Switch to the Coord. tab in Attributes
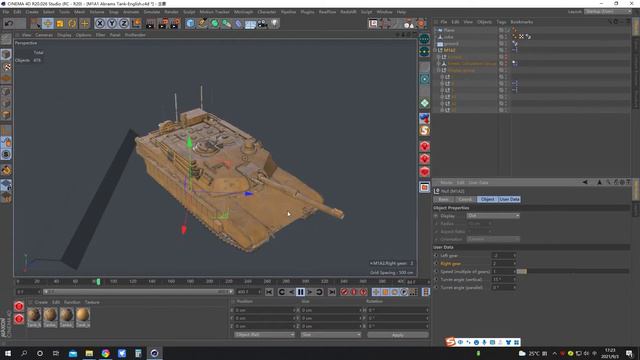 (465, 199)
